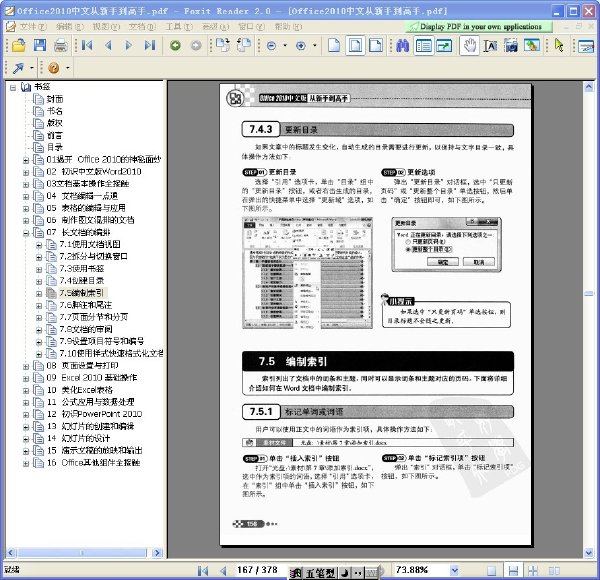Save the document with the floppy icon
The width and height of the screenshot is (600, 580).
point(40,46)
